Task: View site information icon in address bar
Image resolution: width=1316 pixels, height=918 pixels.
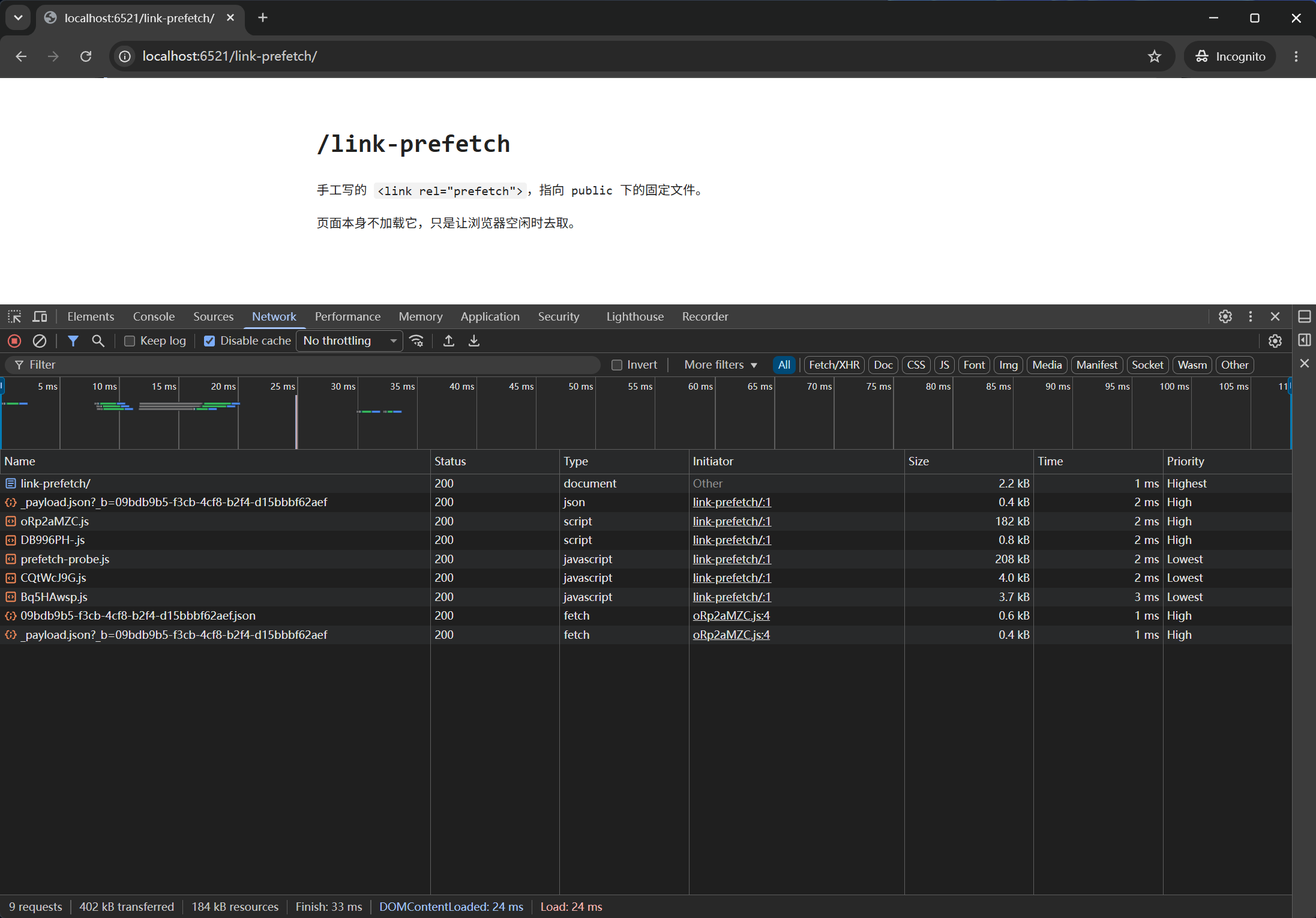Action: [125, 56]
